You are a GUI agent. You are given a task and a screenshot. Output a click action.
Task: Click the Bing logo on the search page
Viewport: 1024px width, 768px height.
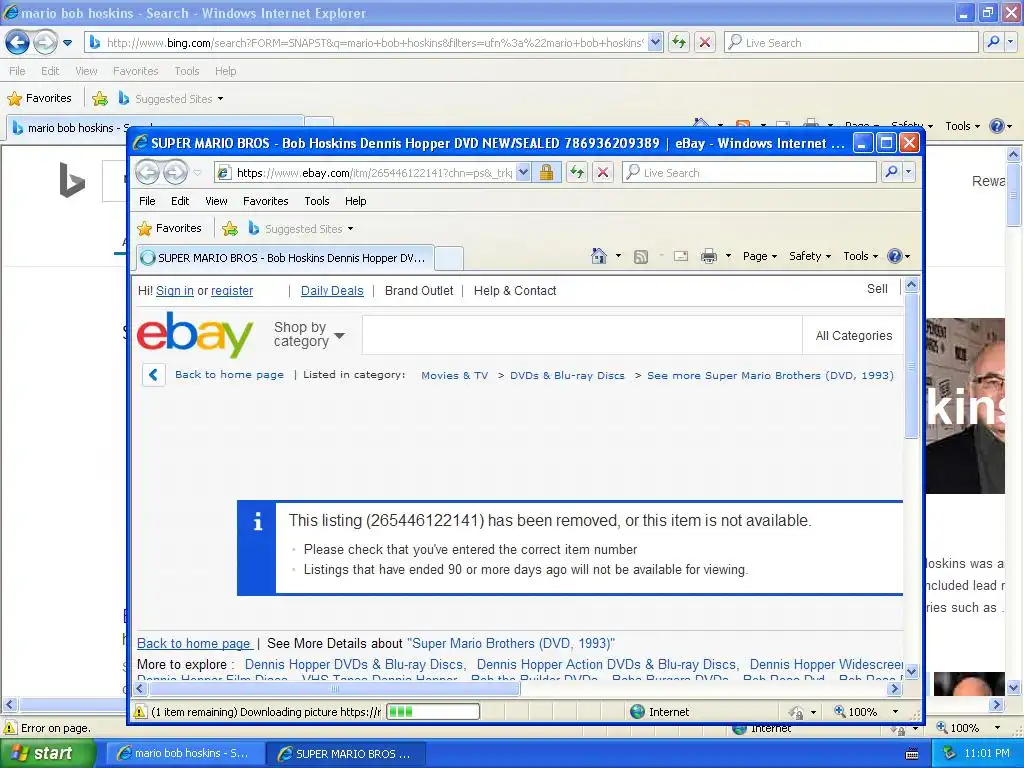click(72, 180)
